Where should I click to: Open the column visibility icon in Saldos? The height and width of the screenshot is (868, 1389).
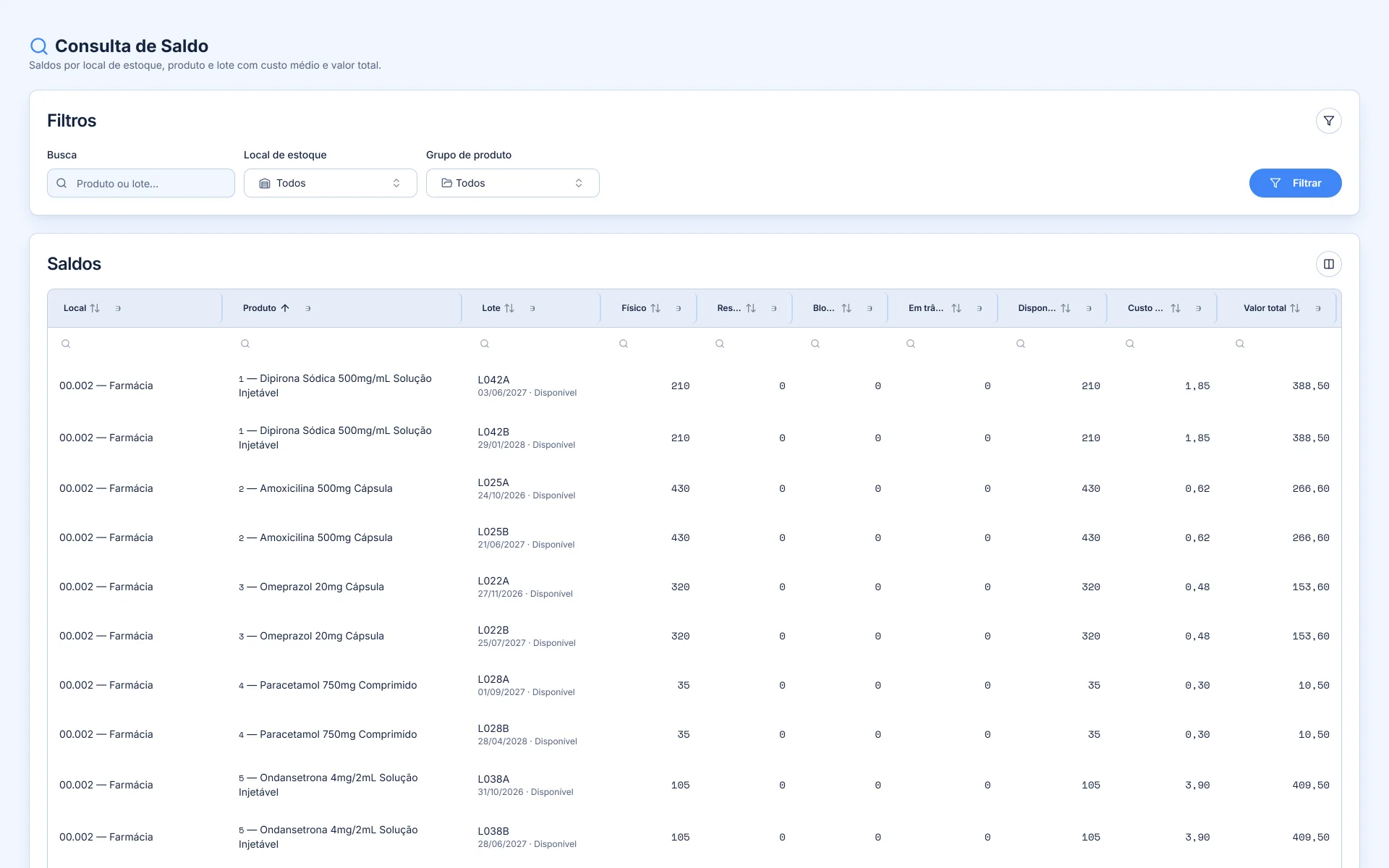click(x=1328, y=264)
